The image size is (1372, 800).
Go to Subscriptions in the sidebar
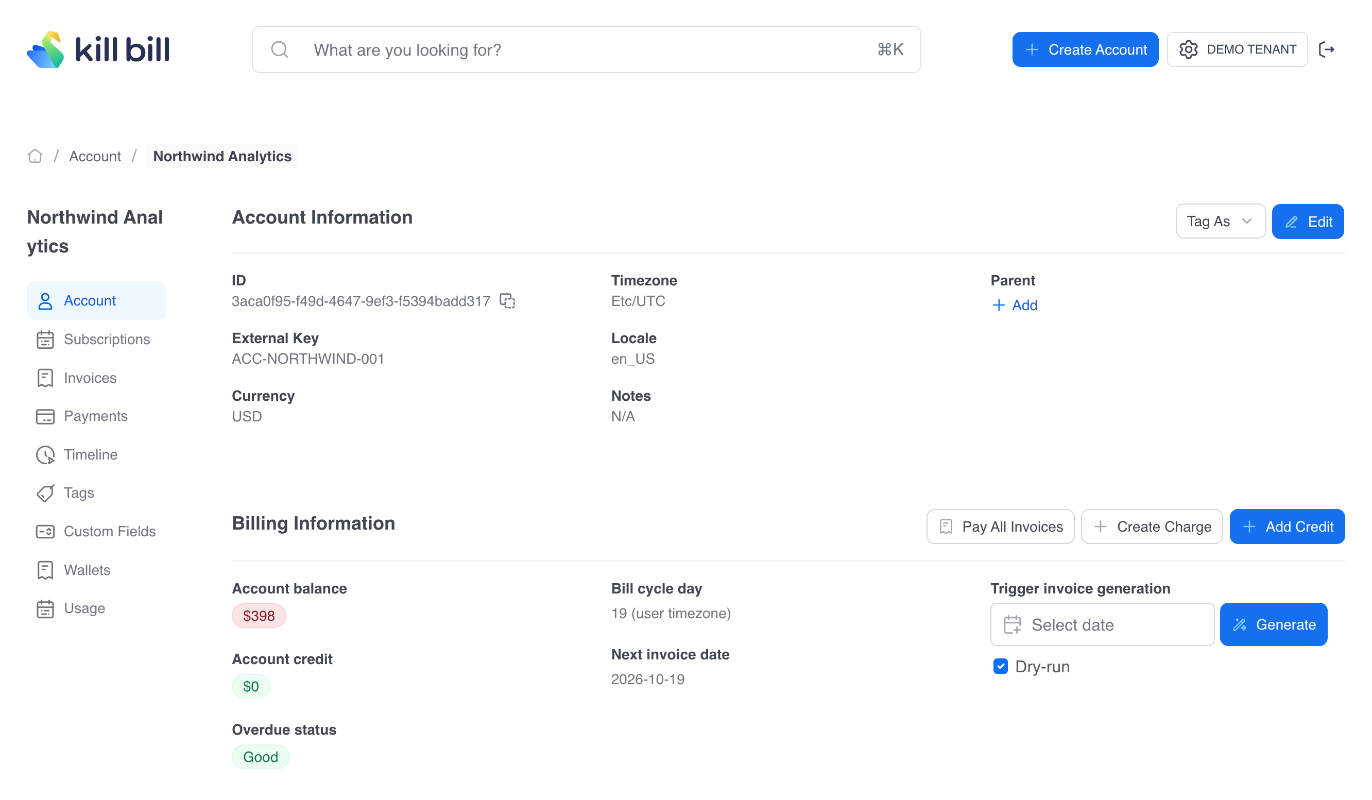(96, 339)
